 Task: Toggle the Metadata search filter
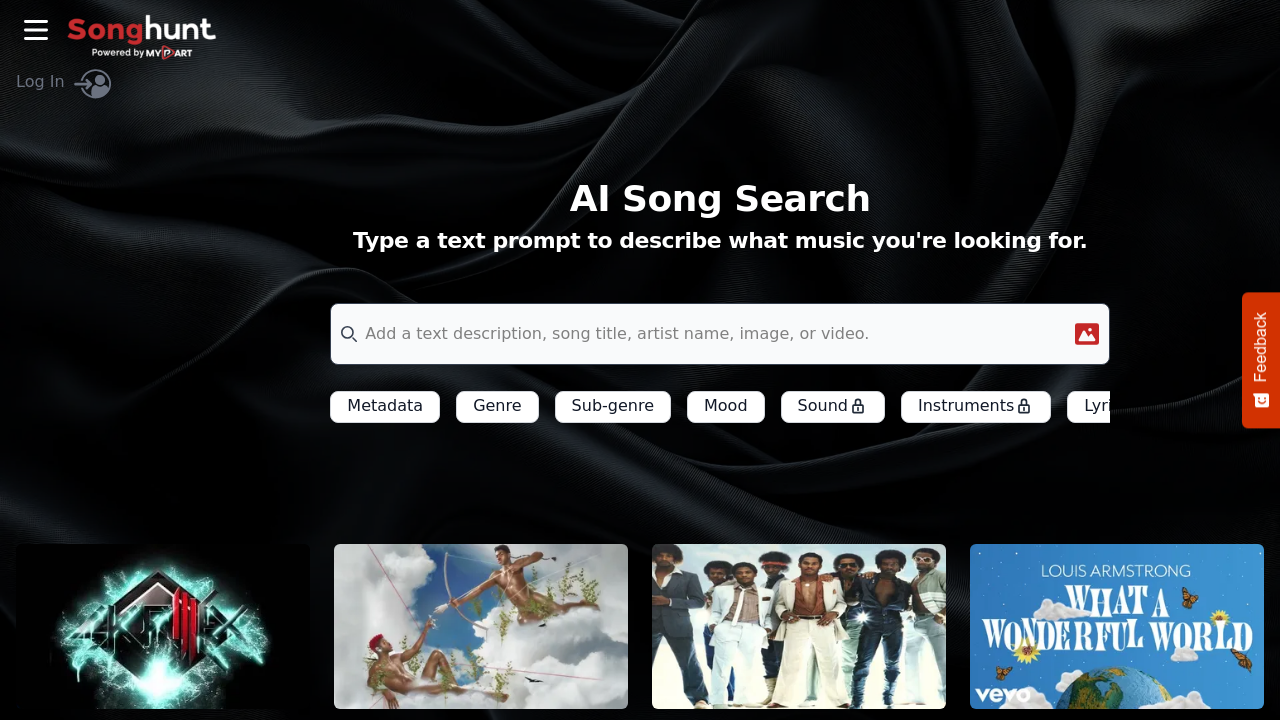(x=384, y=406)
